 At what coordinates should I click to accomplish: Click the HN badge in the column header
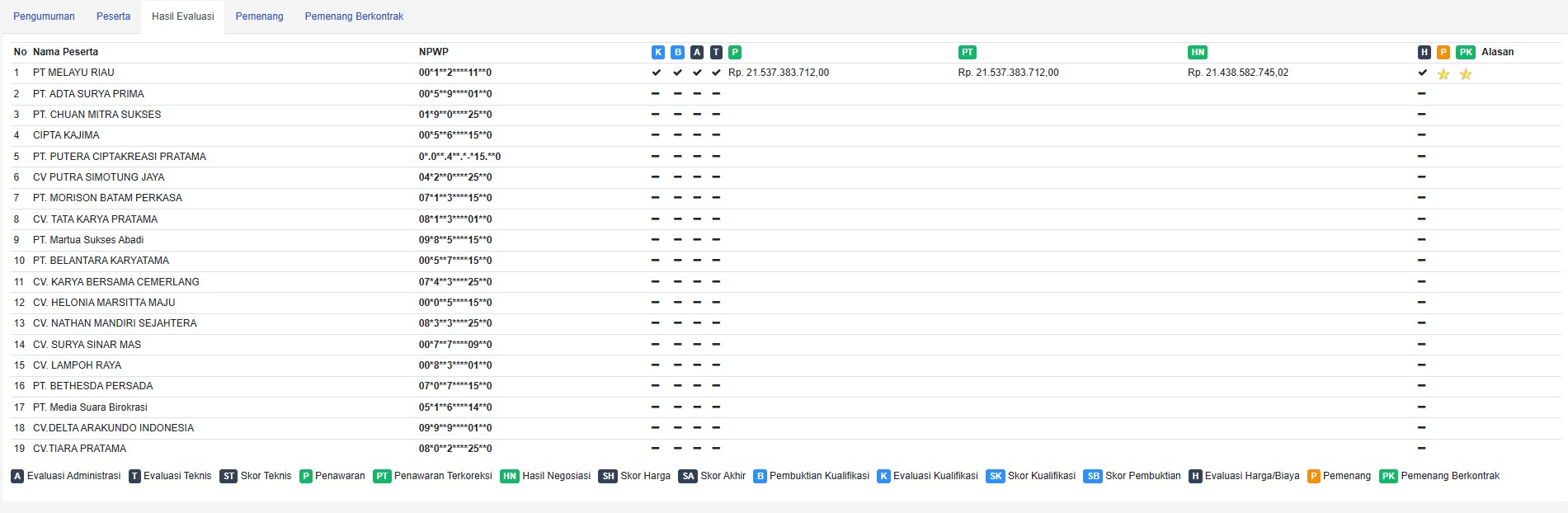1198,52
